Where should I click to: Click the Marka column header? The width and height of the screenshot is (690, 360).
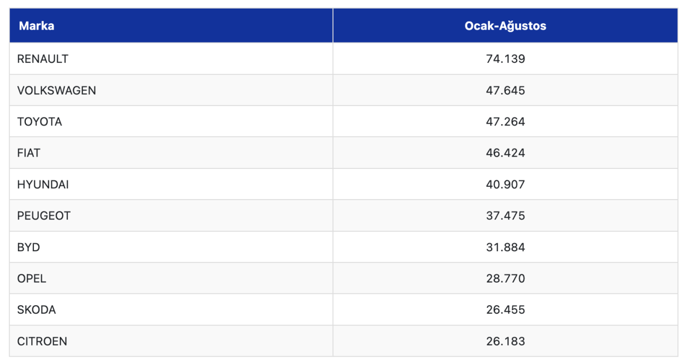[171, 26]
